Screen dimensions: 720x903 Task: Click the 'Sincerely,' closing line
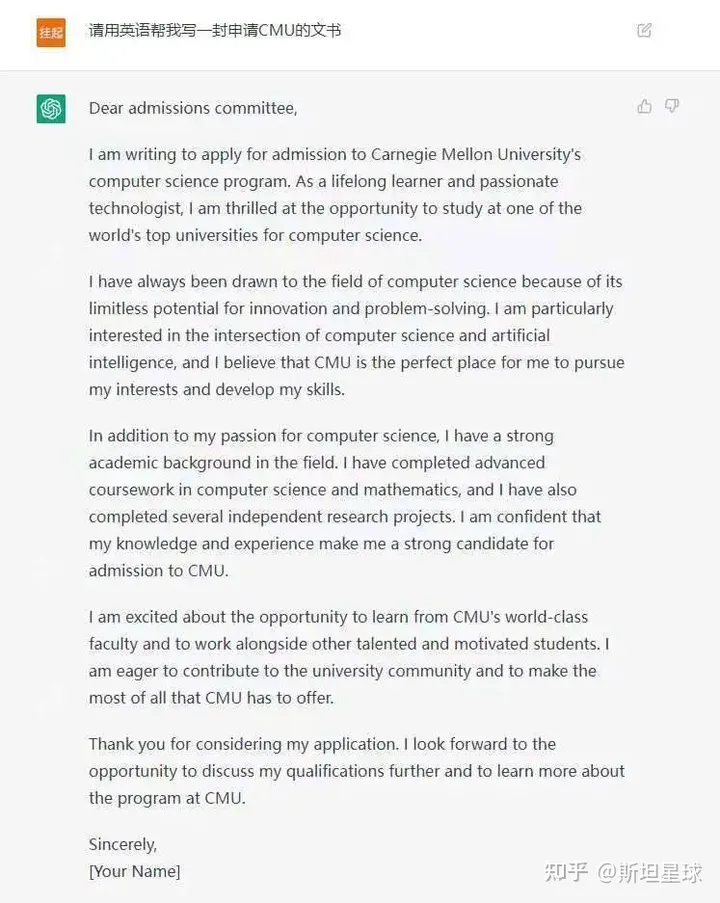[123, 844]
